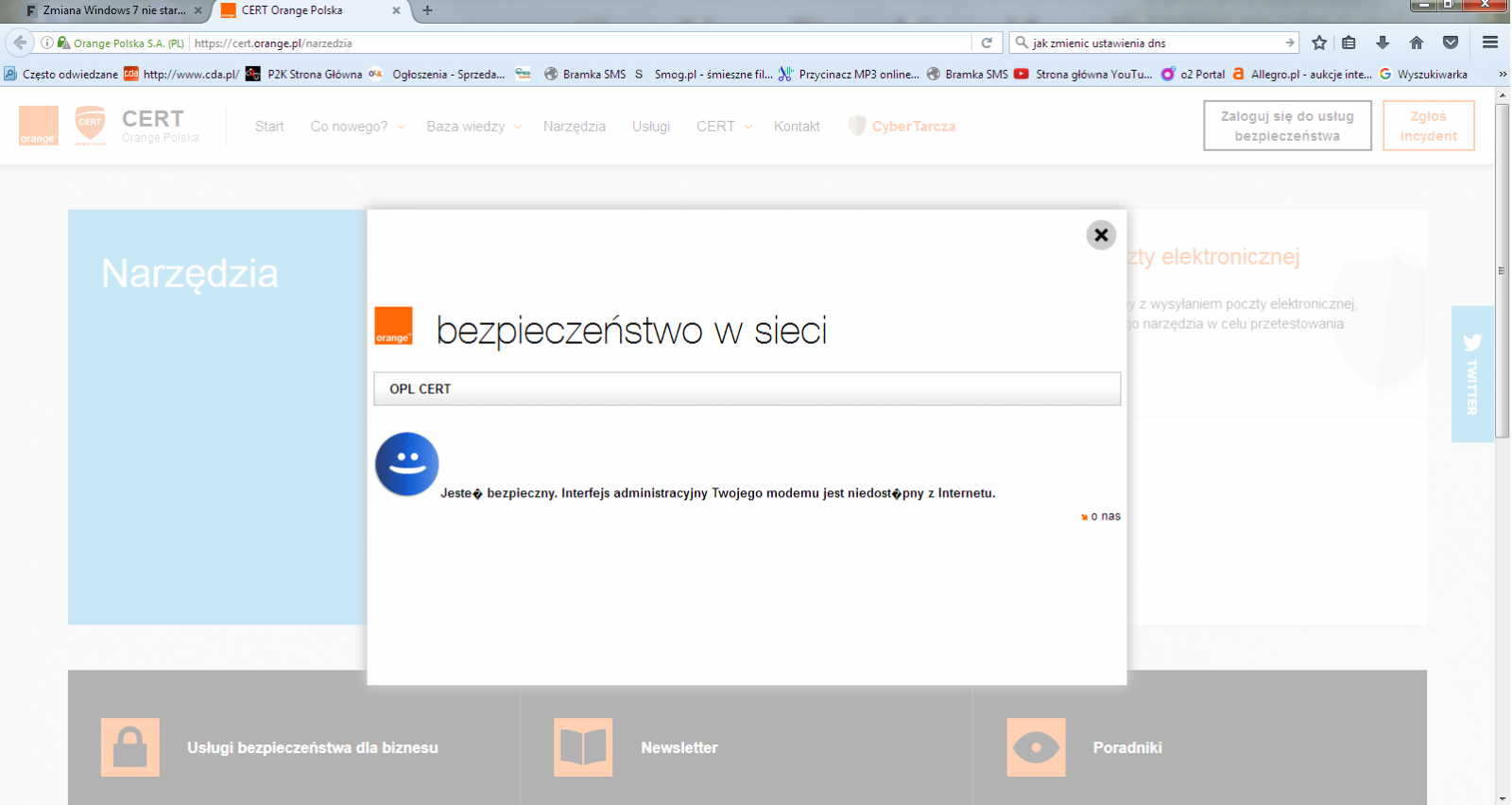Viewport: 1512px width, 805px height.
Task: Open the cda.pl bookmark
Action: click(181, 74)
